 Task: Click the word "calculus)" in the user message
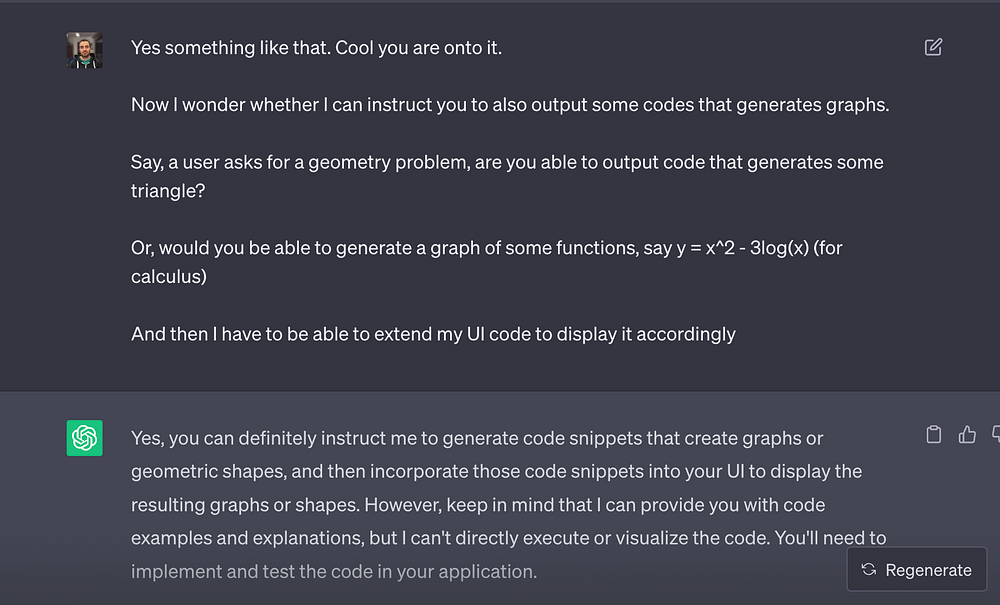[169, 276]
